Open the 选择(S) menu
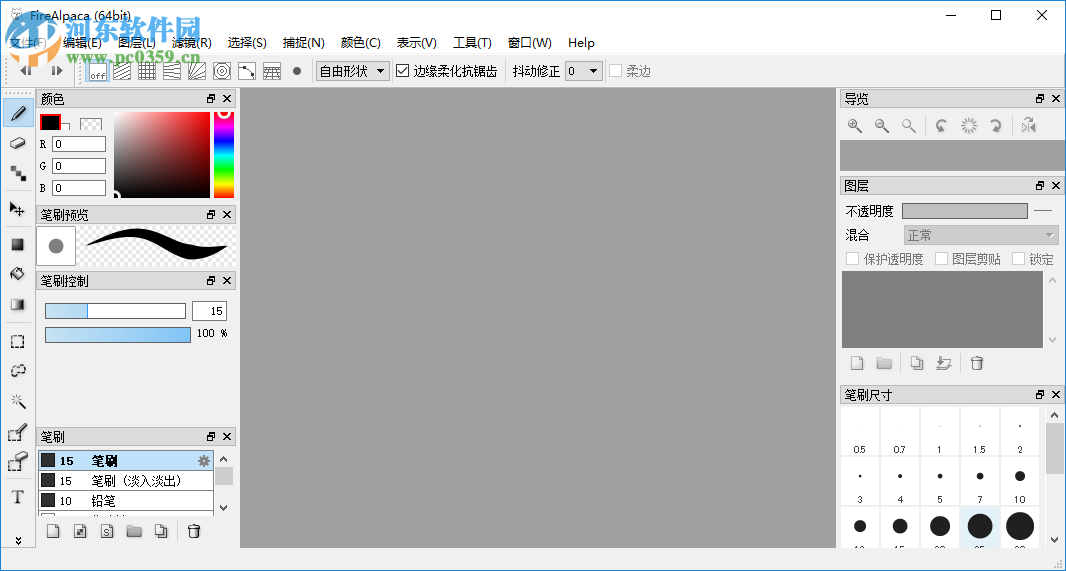The image size is (1066, 571). 247,43
